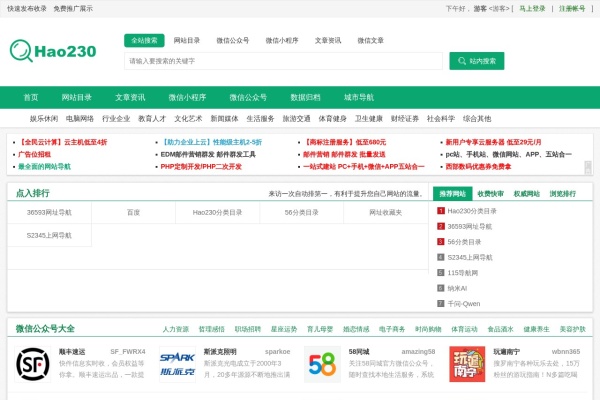Screen dimensions: 600x400
Task: Focus the keyword search input field
Action: [x=283, y=61]
